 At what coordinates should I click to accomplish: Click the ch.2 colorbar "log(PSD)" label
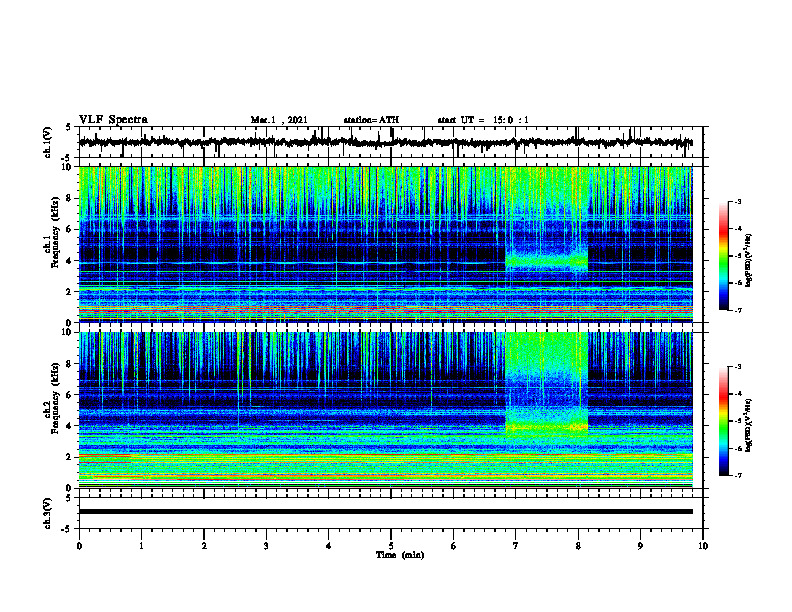click(x=749, y=425)
